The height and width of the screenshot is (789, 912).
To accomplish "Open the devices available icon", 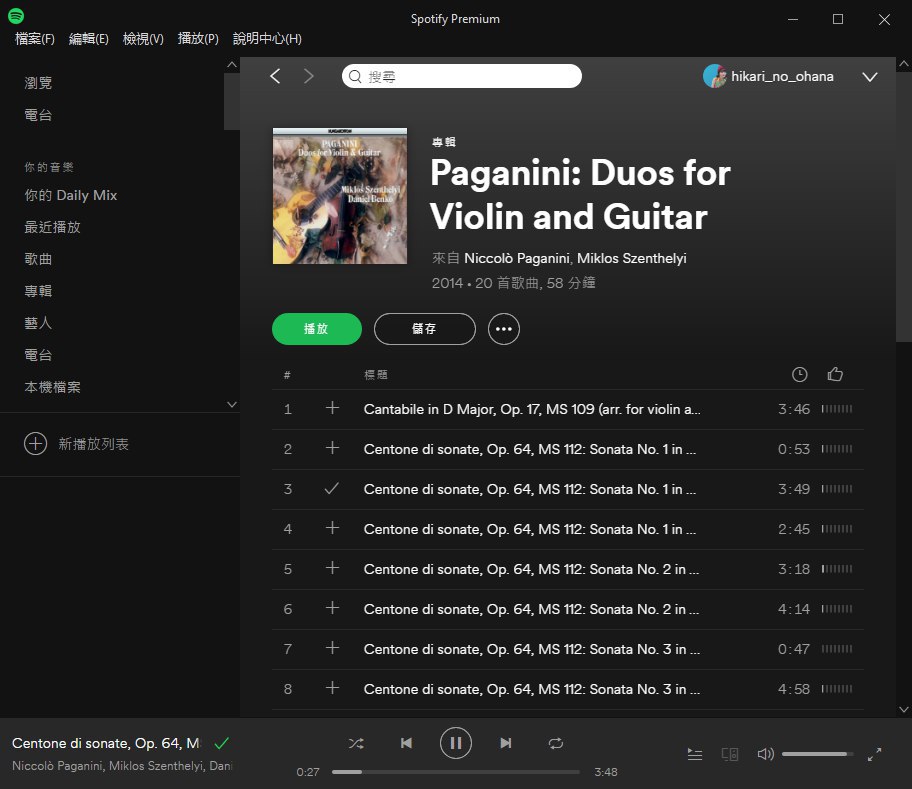I will [x=730, y=754].
